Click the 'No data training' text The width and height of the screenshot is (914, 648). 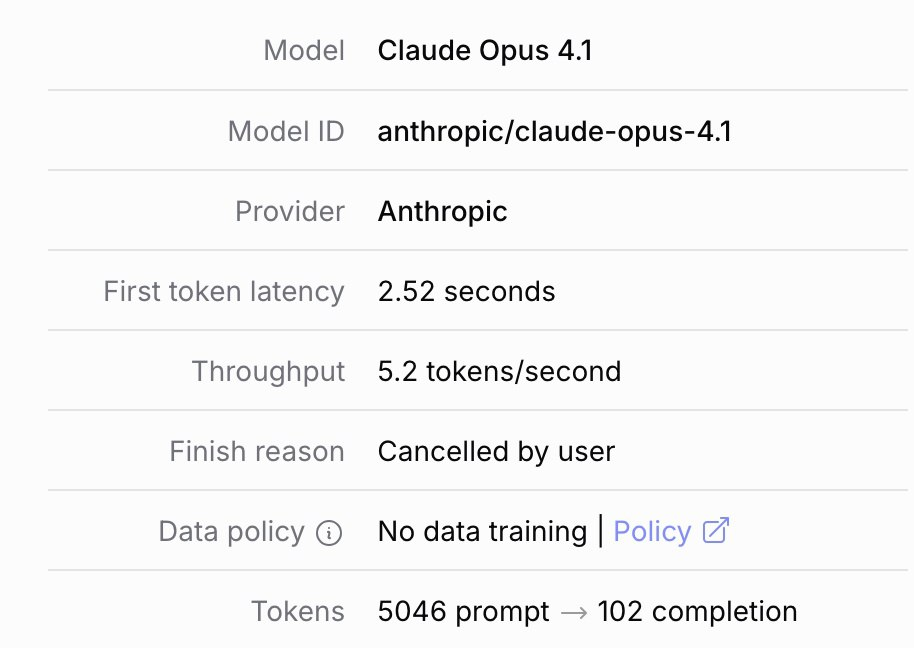(x=482, y=531)
